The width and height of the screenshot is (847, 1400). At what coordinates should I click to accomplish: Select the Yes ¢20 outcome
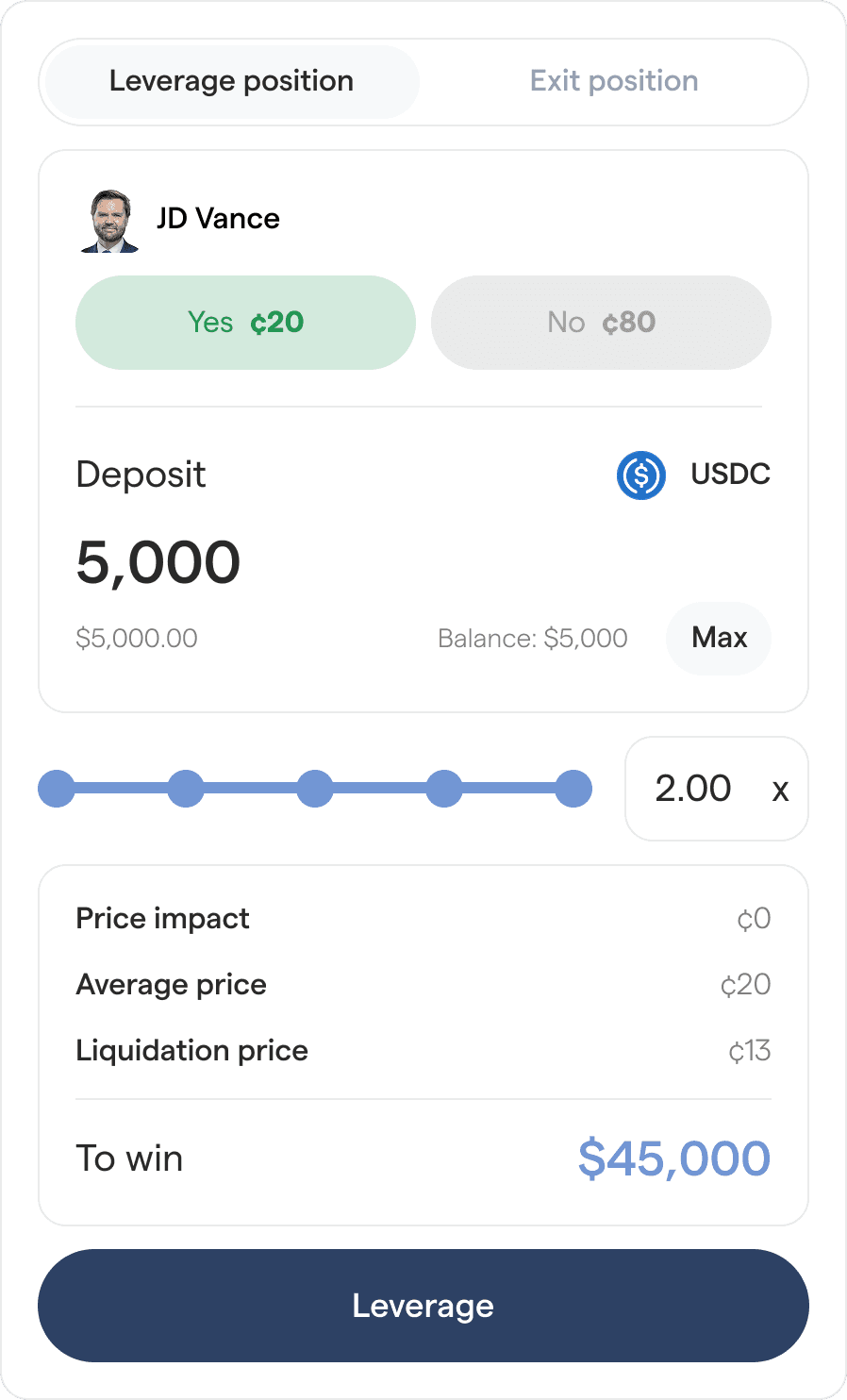245,323
